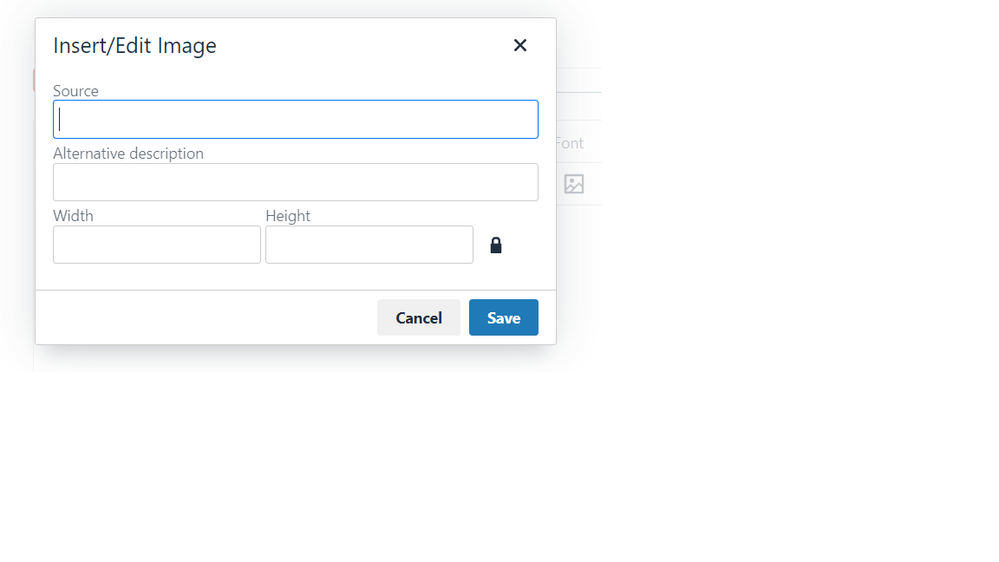Click the insert image icon behind the dialog
The height and width of the screenshot is (562, 999).
[574, 184]
